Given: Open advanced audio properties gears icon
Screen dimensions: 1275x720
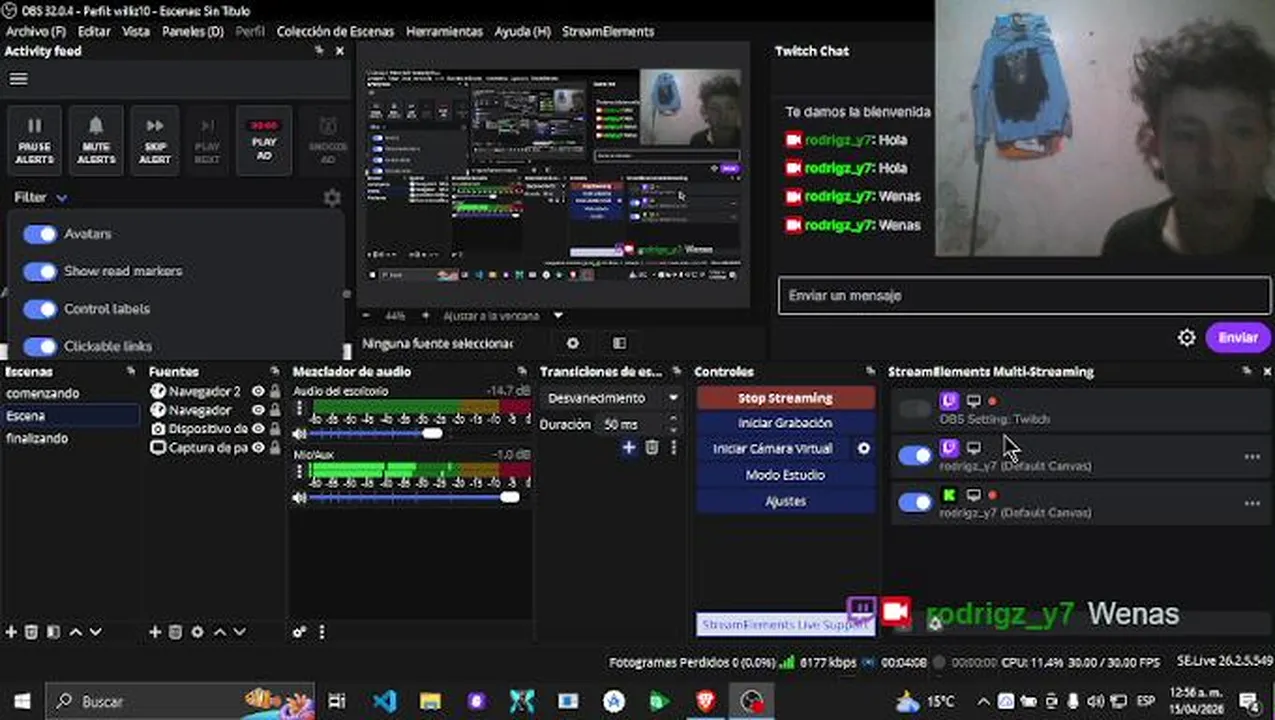Looking at the screenshot, I should click(299, 632).
